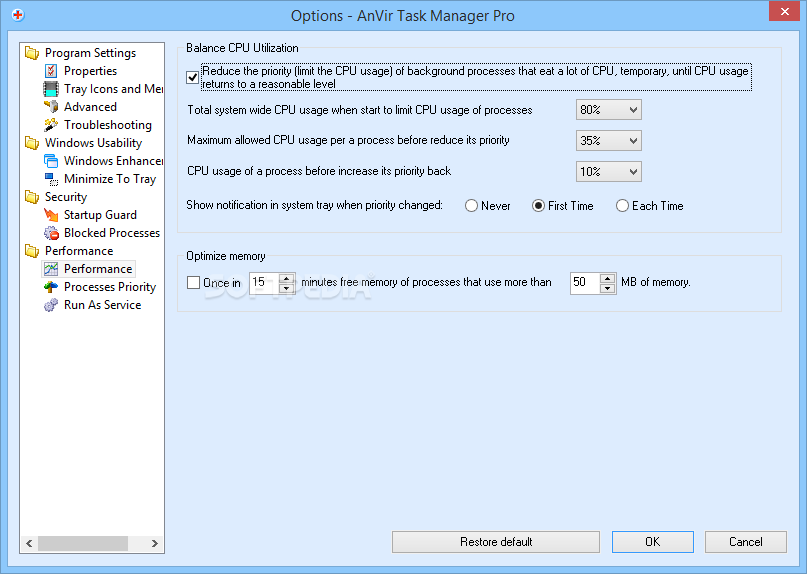Select Program Settings category label
Screen dimensions: 807x574
[91, 53]
